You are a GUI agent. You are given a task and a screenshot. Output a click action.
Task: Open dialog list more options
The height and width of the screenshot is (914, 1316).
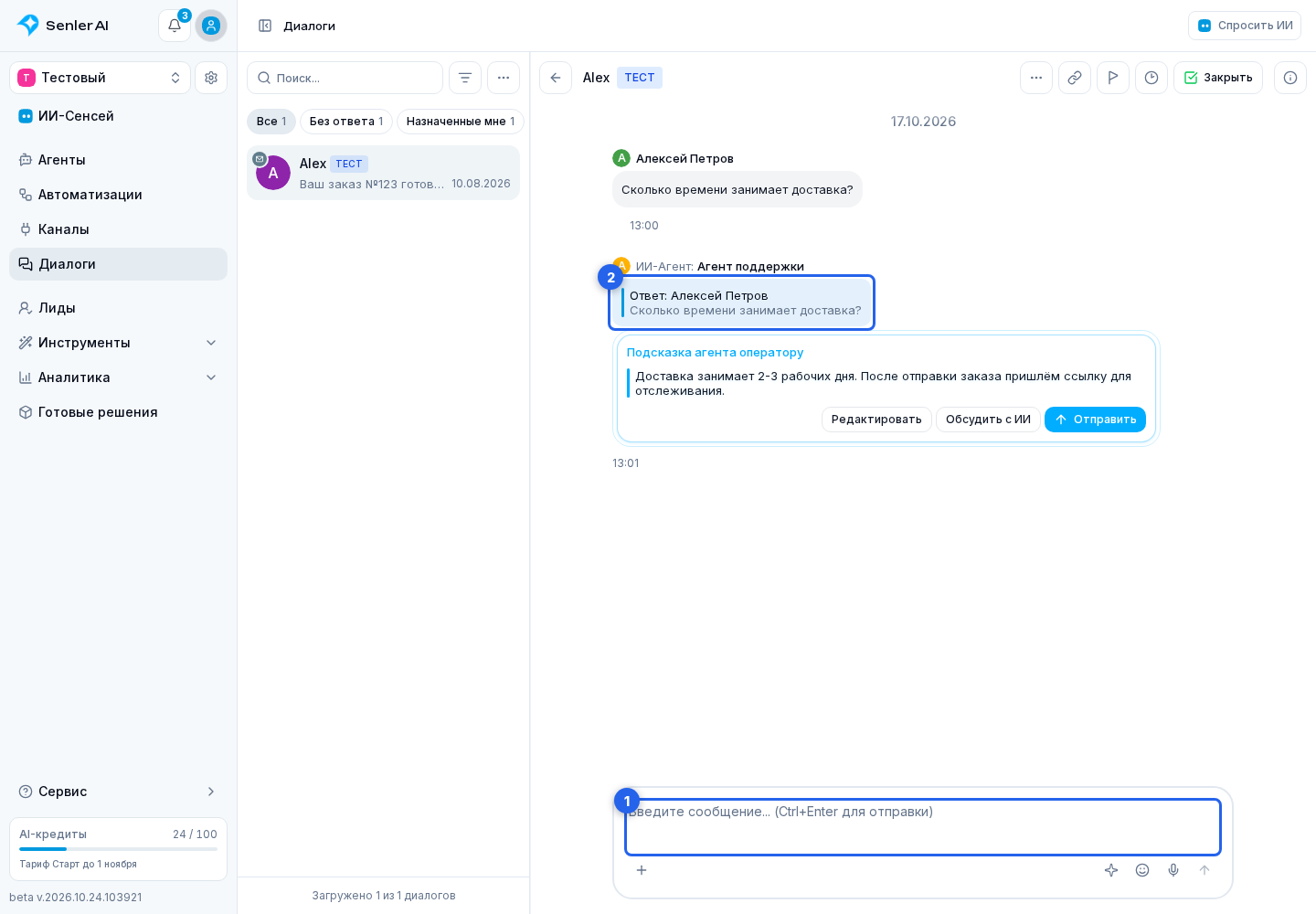504,78
